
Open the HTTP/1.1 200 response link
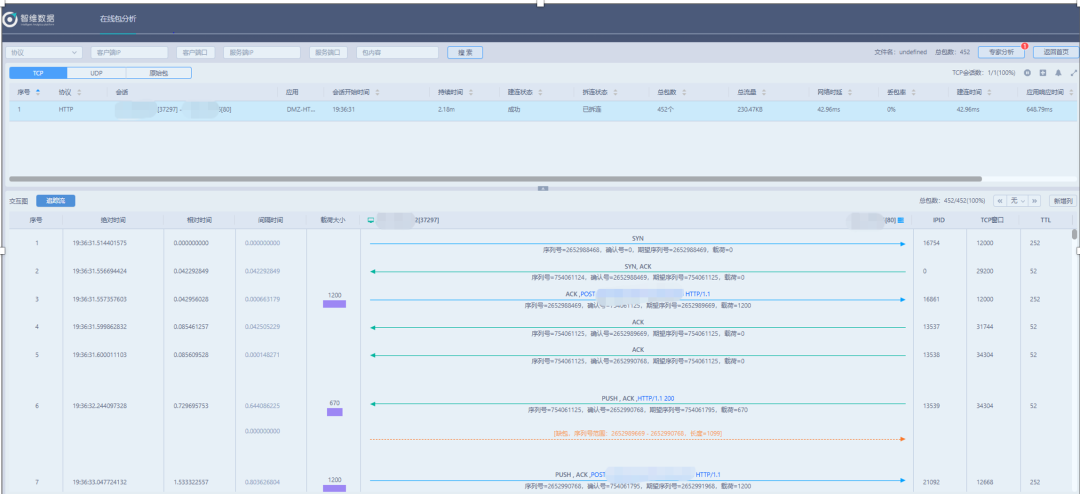[x=656, y=398]
